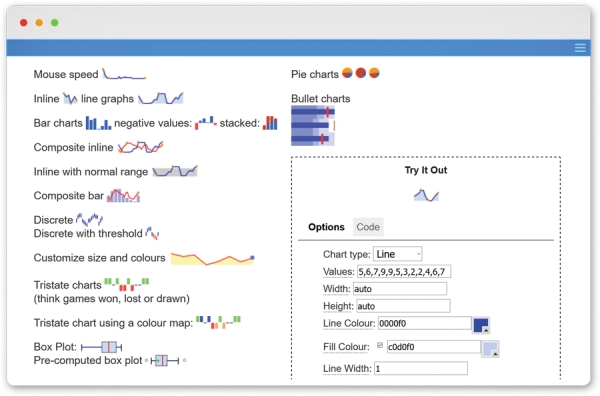Click the Bar charts sparkline
Image resolution: width=600 pixels, height=396 pixels.
pyautogui.click(x=98, y=123)
